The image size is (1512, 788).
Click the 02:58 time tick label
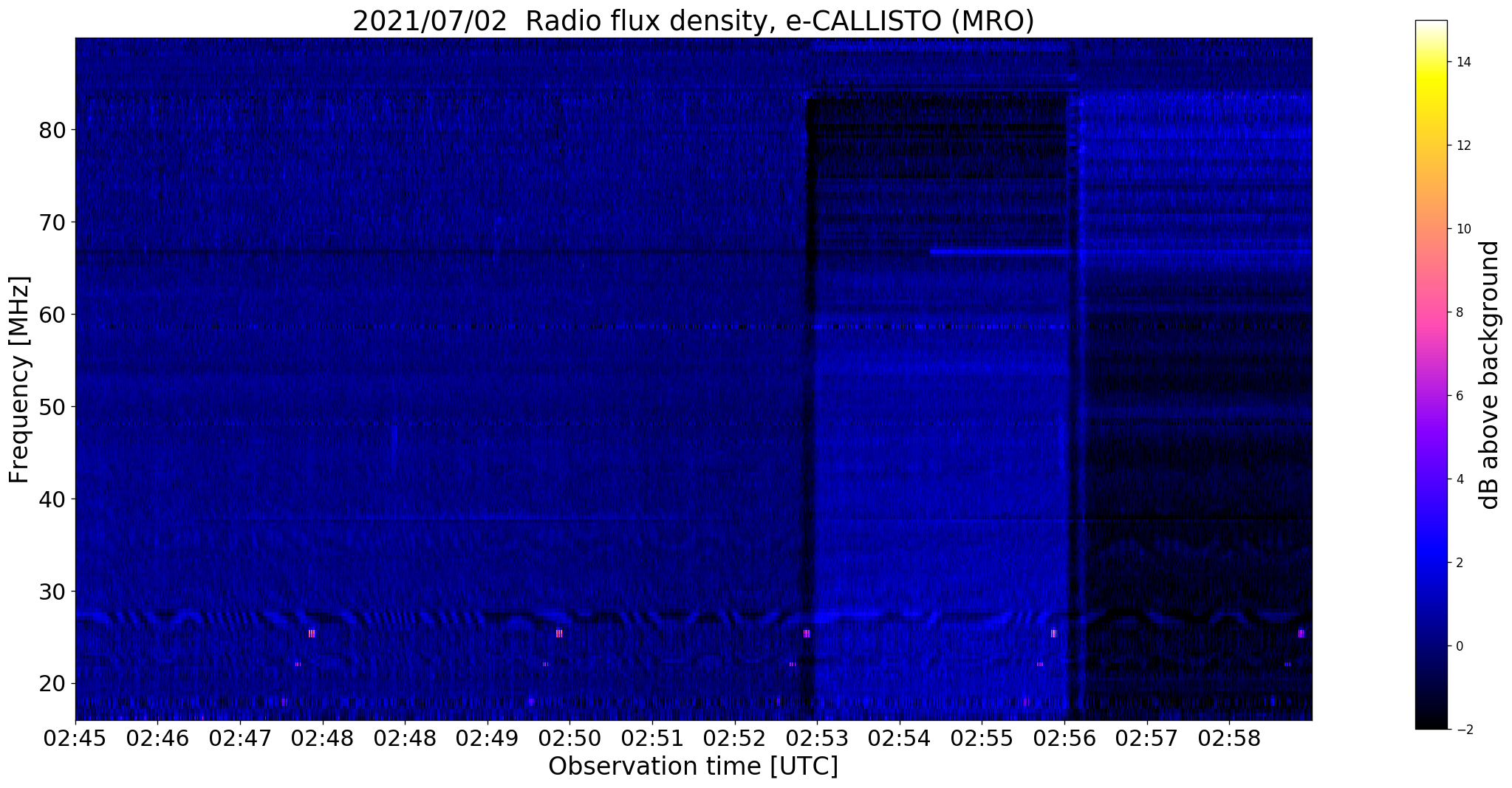pyautogui.click(x=1229, y=739)
